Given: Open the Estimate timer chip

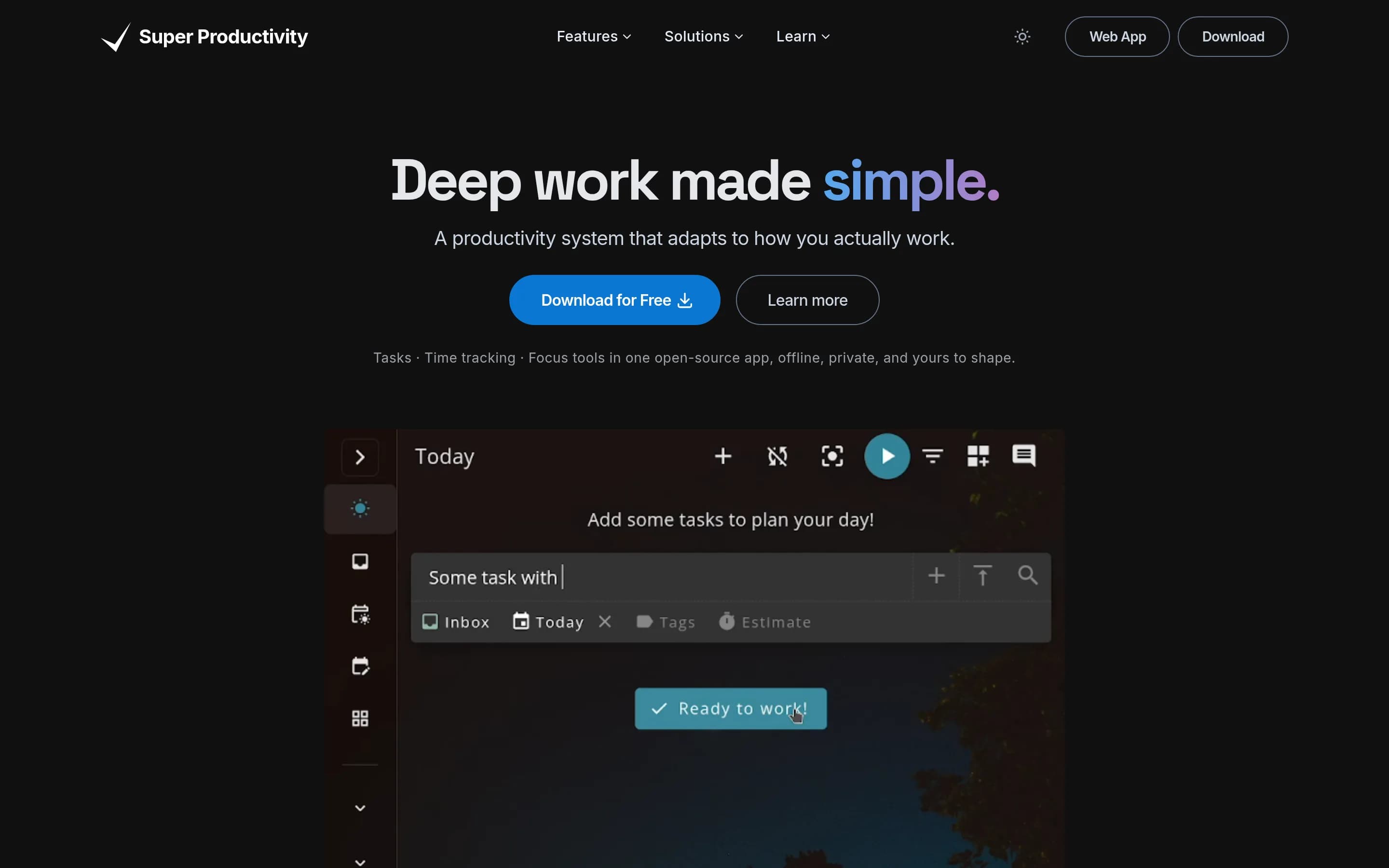Looking at the screenshot, I should tap(764, 622).
